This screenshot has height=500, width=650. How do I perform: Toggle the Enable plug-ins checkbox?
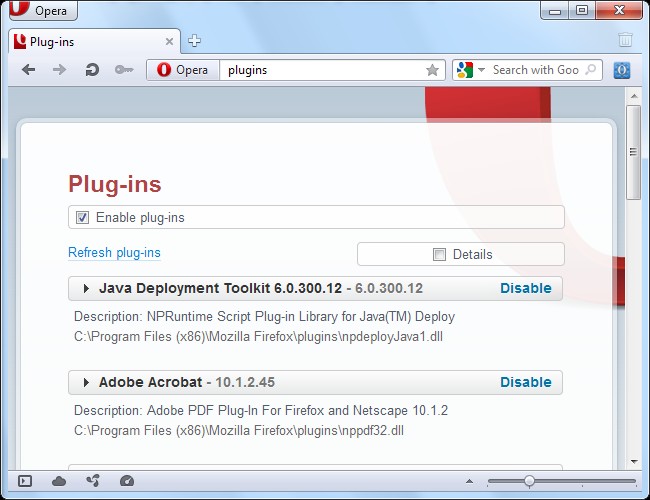tap(82, 217)
